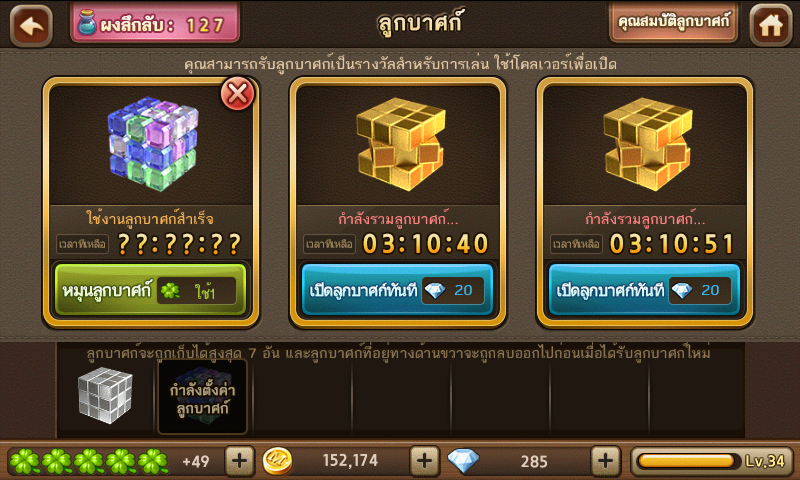Tap the gold coin icon
The width and height of the screenshot is (800, 480).
(x=277, y=461)
